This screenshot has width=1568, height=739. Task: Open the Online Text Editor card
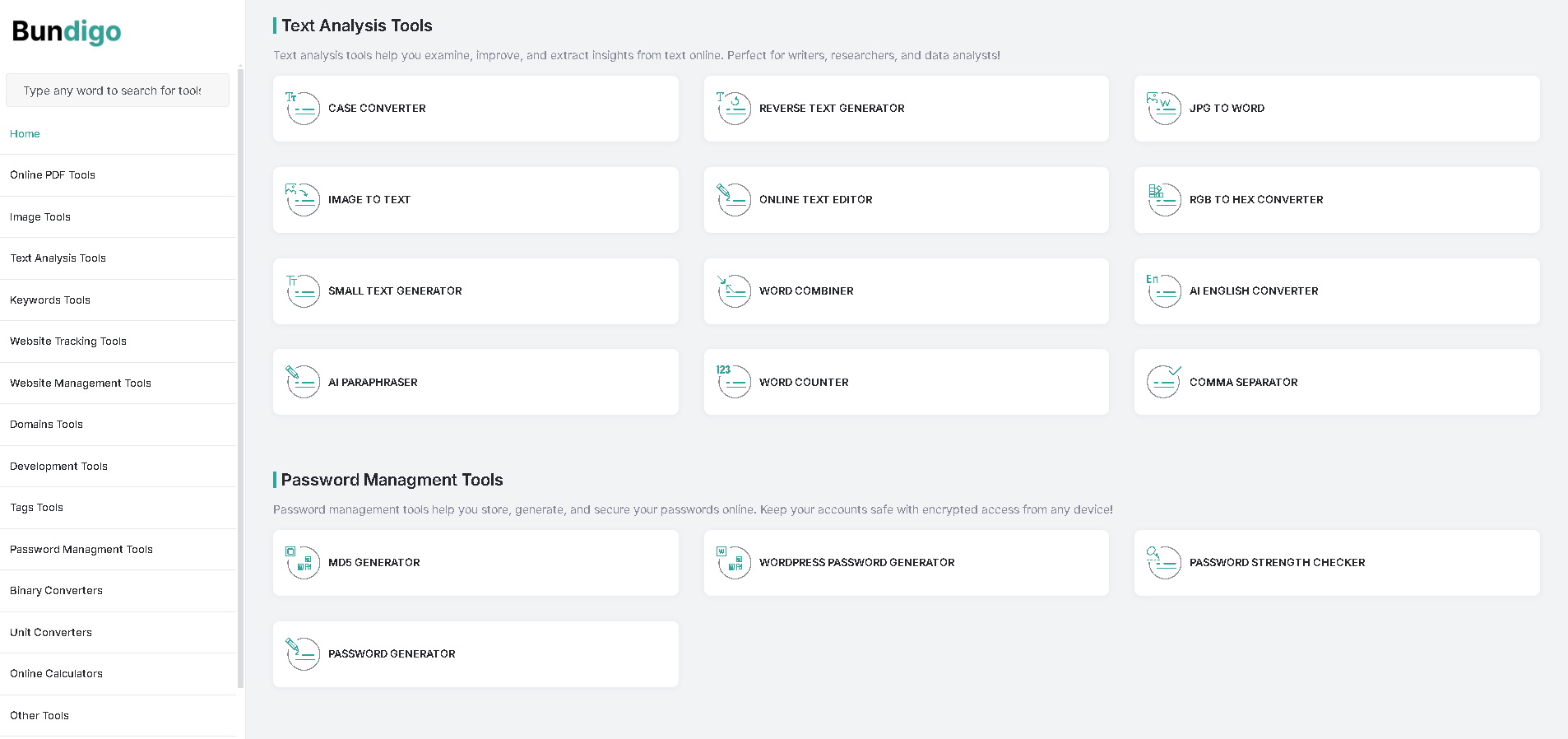click(x=906, y=200)
